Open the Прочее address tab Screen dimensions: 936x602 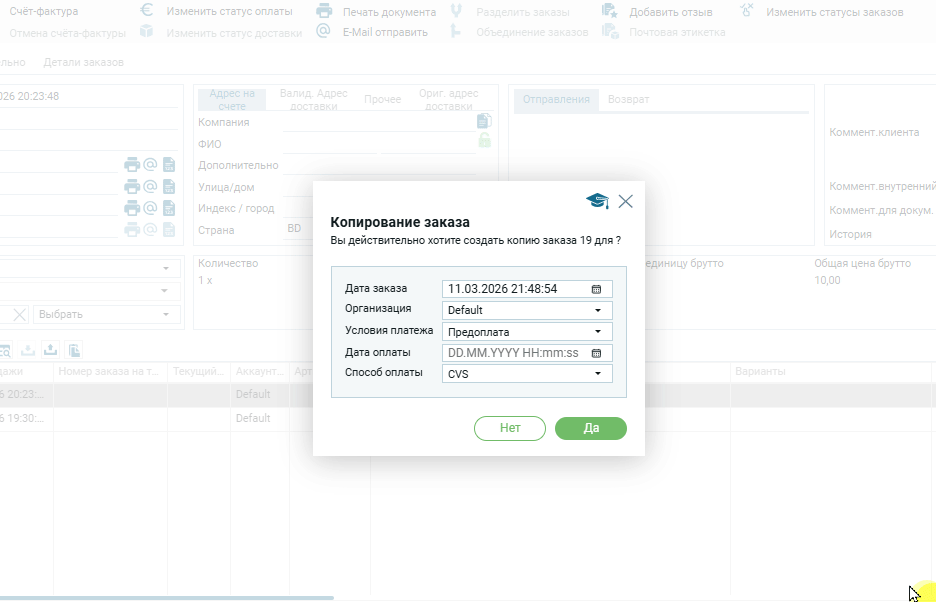[x=382, y=100]
